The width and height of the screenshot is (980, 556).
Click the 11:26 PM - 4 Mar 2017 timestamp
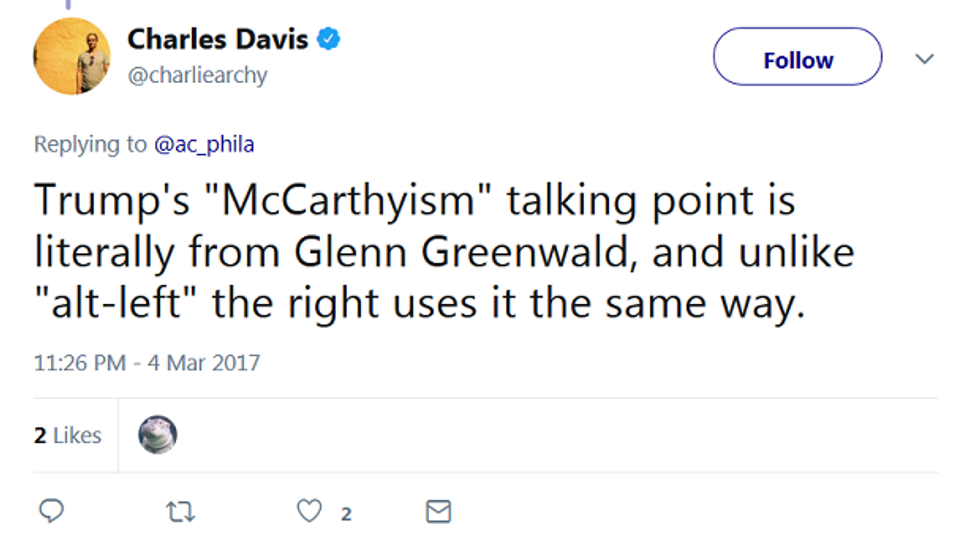[x=147, y=362]
